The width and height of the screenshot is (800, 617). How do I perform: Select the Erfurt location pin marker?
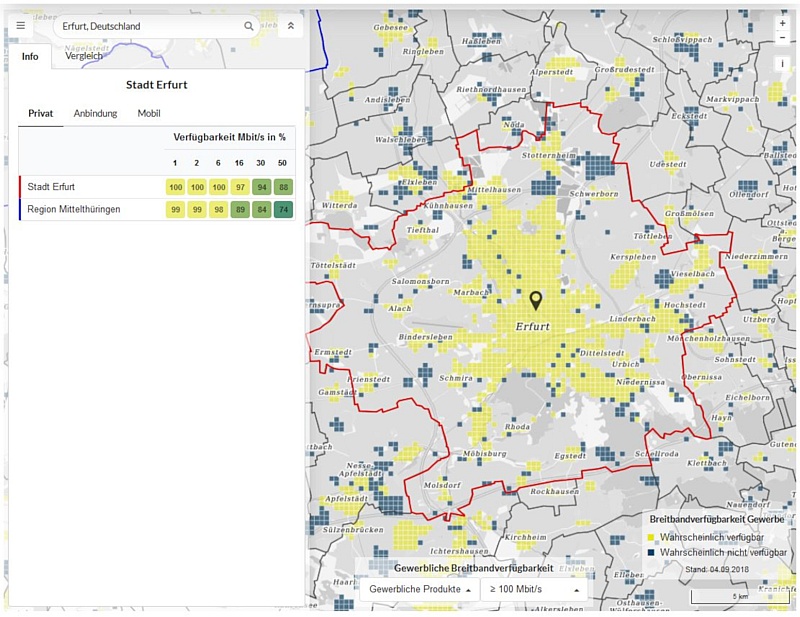pos(538,301)
